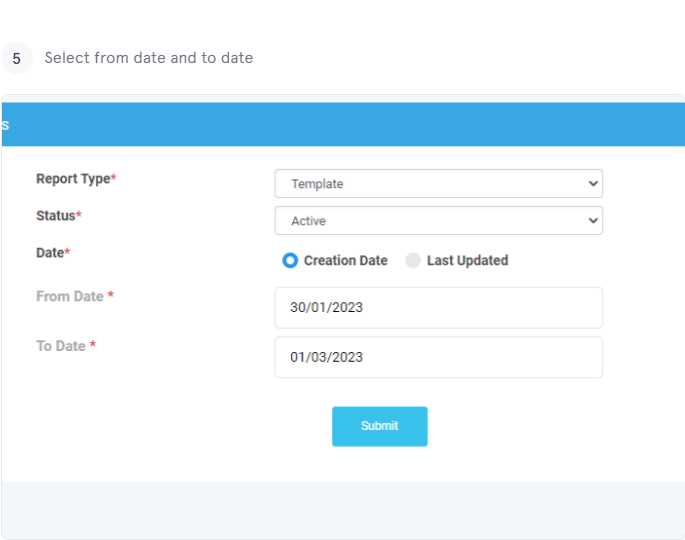
Task: Click the 'Select from date and to date' heading
Action: click(x=149, y=58)
